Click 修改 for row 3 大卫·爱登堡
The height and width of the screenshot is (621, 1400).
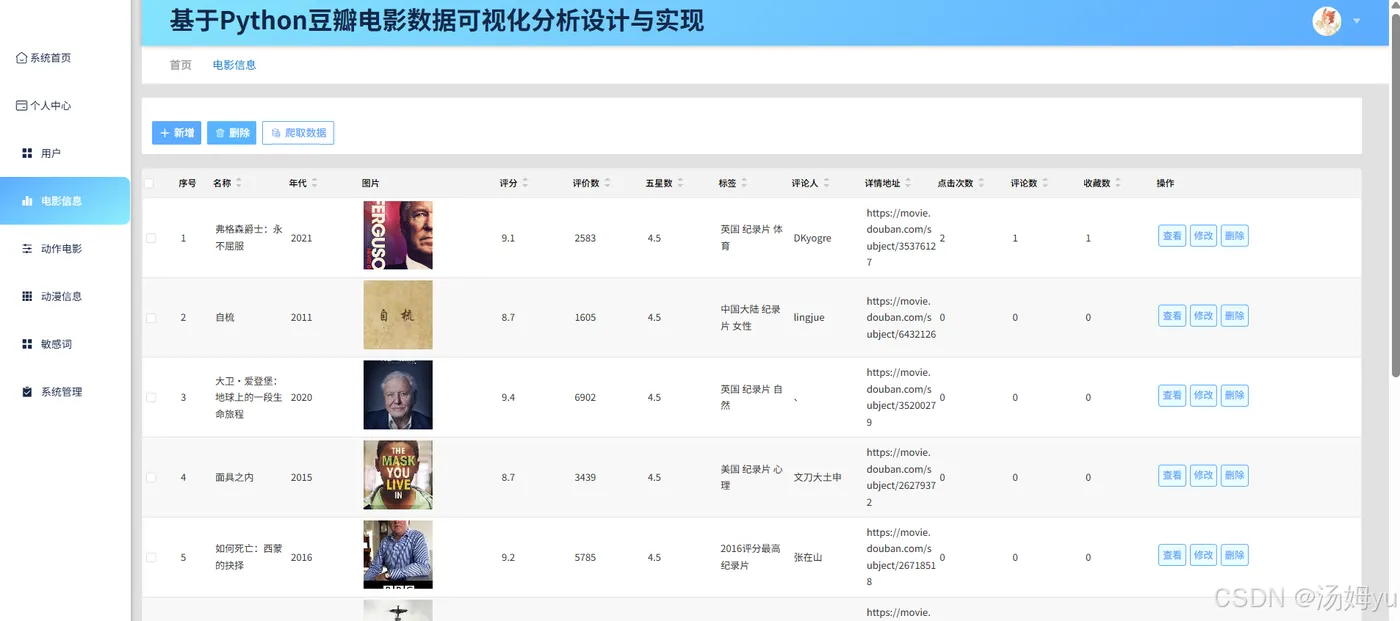(1203, 396)
